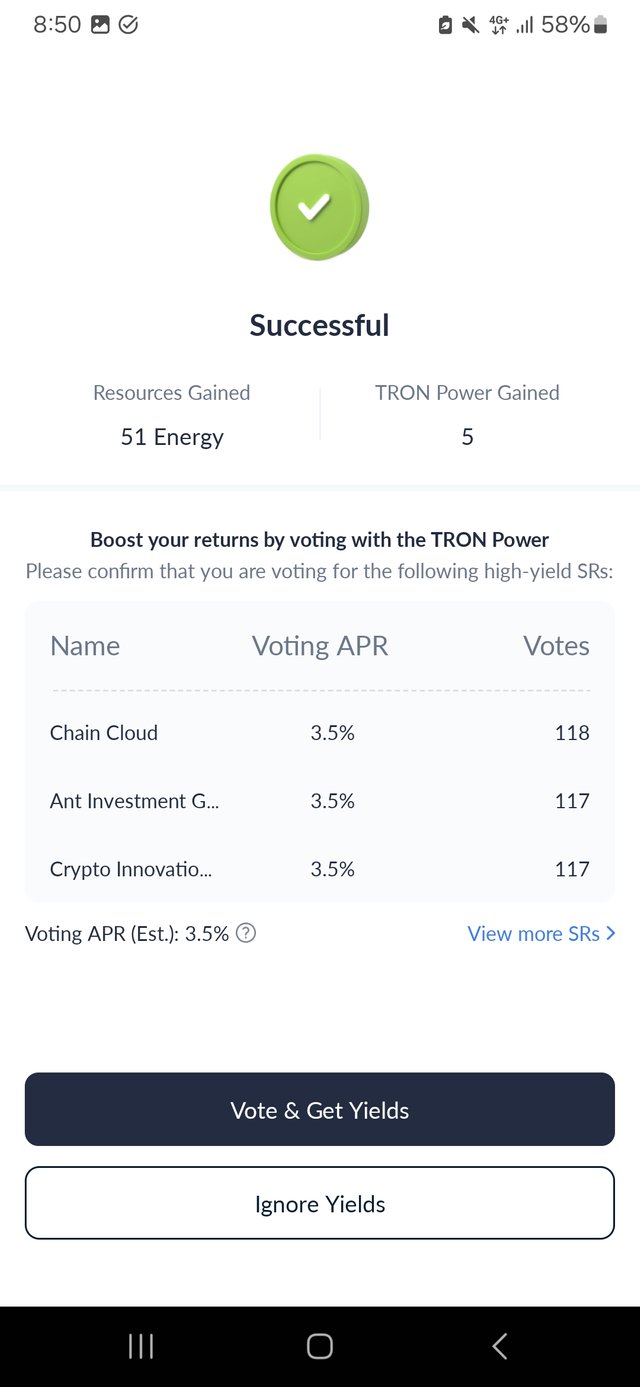Expand the View more SRs chevron
The width and height of the screenshot is (640, 1387).
click(x=610, y=933)
